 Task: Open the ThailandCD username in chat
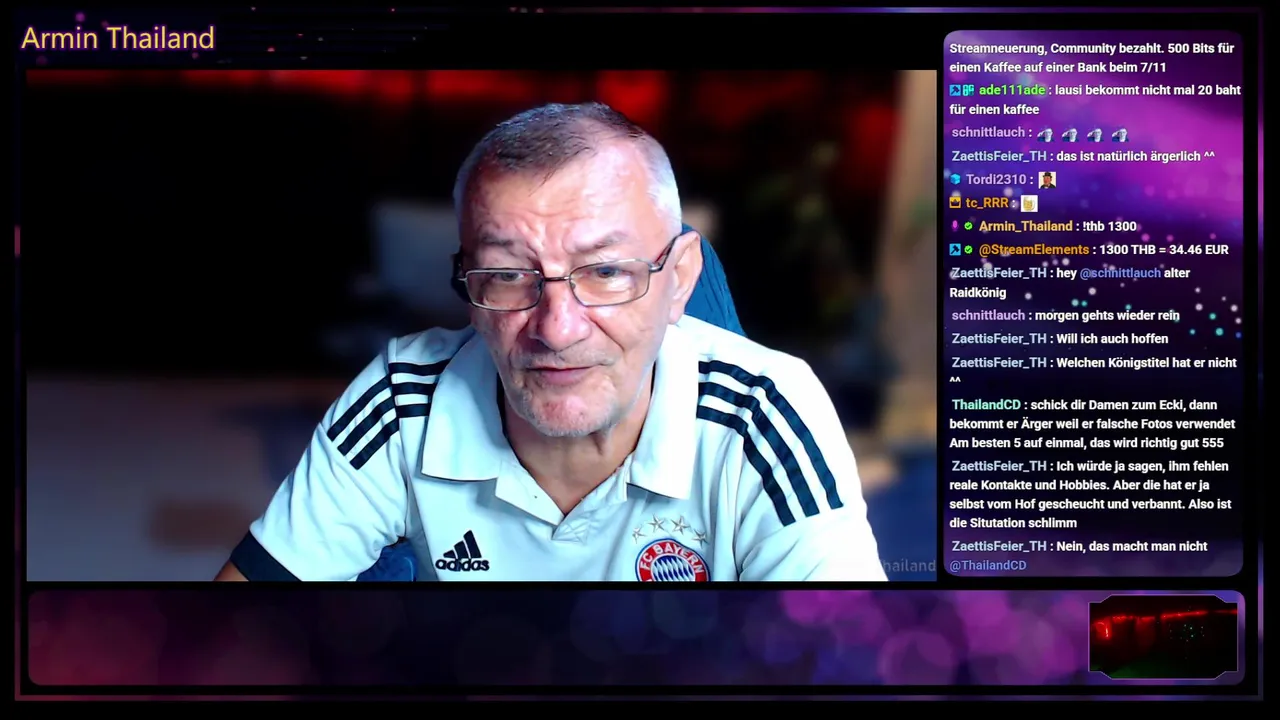(x=986, y=405)
